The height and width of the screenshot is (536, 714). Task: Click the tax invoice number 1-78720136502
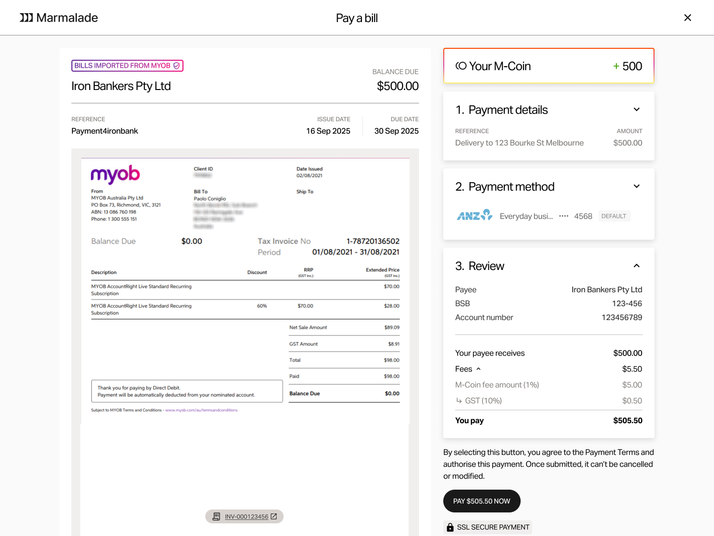[373, 241]
